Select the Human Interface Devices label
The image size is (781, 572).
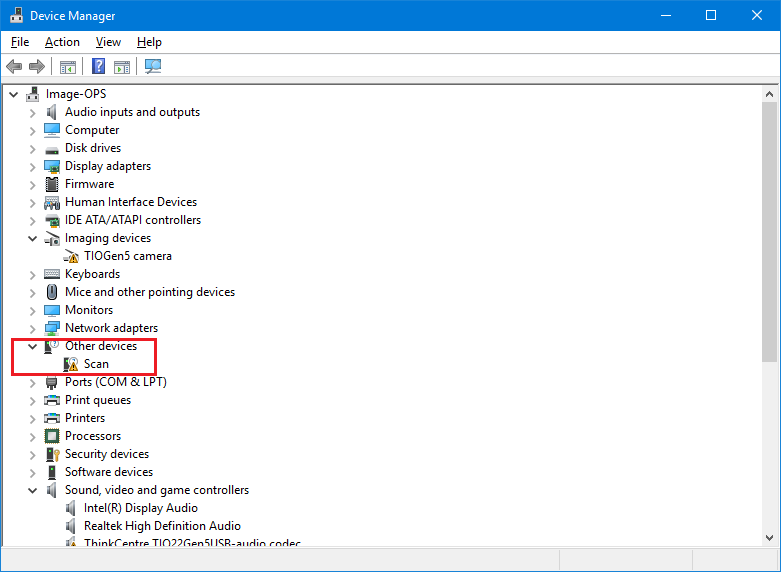click(131, 202)
